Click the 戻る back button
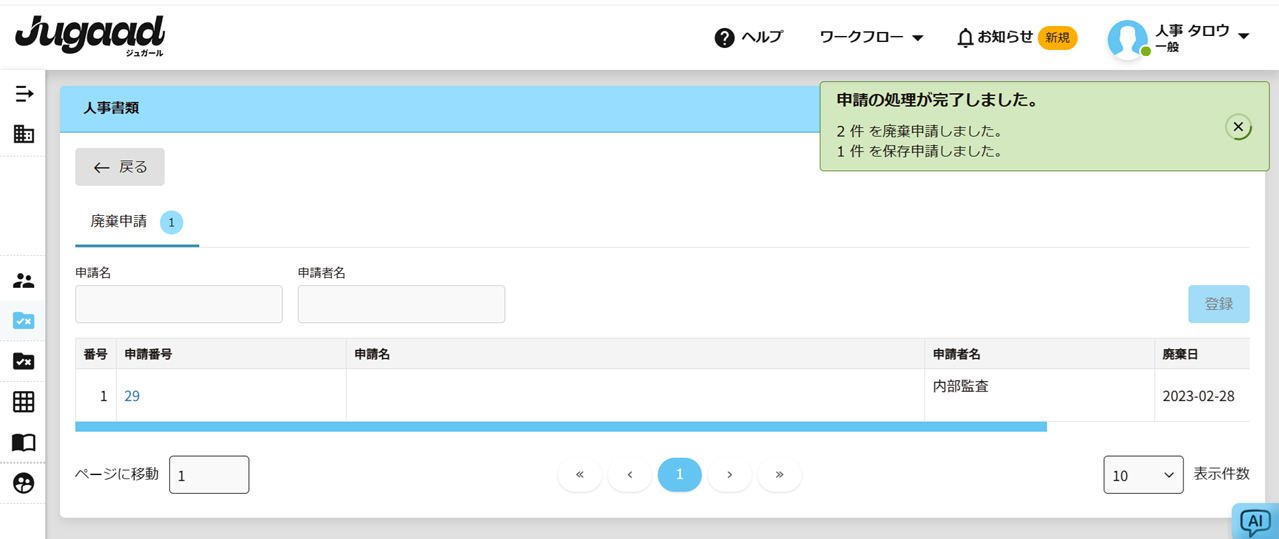 pyautogui.click(x=120, y=167)
